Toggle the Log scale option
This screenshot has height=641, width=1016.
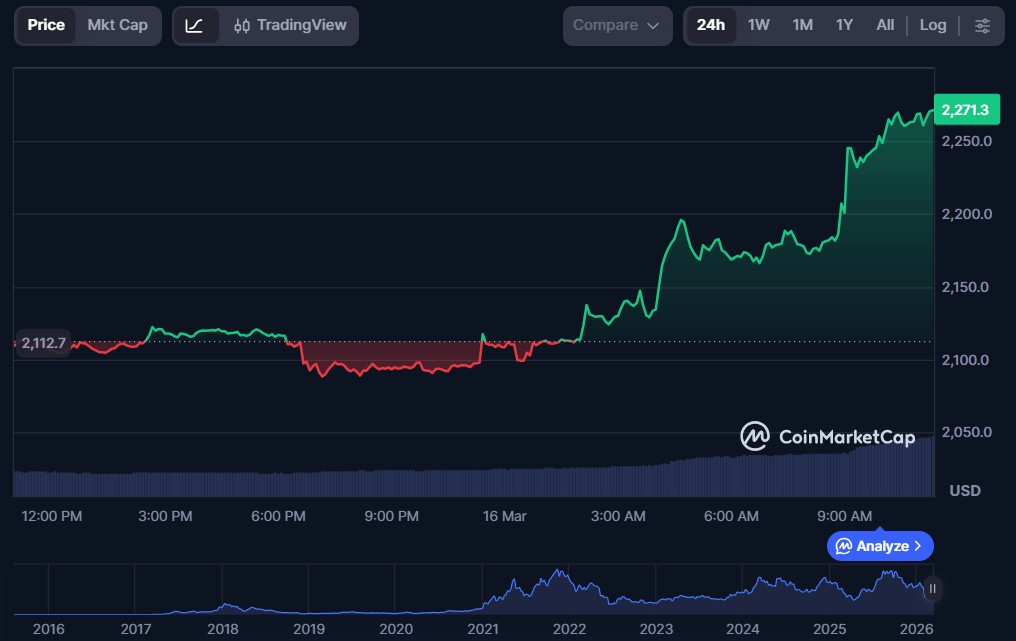(932, 25)
